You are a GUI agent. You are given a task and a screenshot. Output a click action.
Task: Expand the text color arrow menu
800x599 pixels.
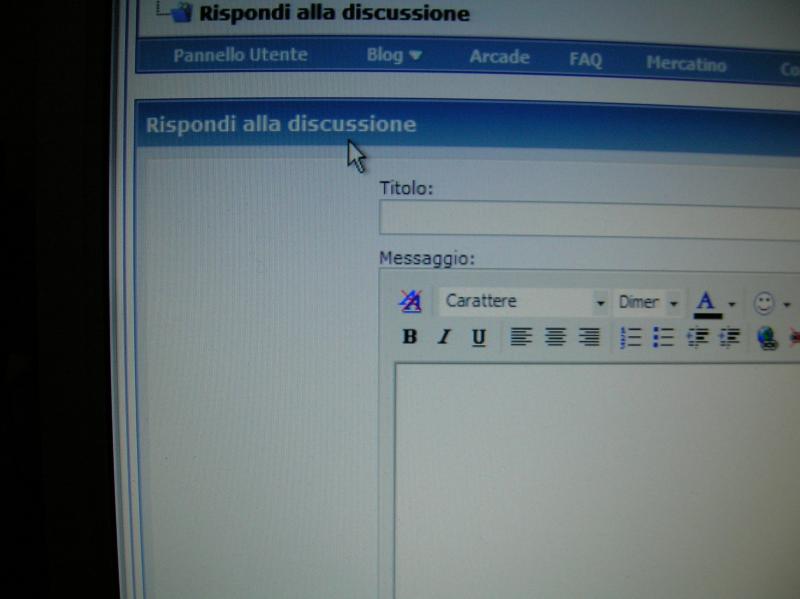[732, 304]
